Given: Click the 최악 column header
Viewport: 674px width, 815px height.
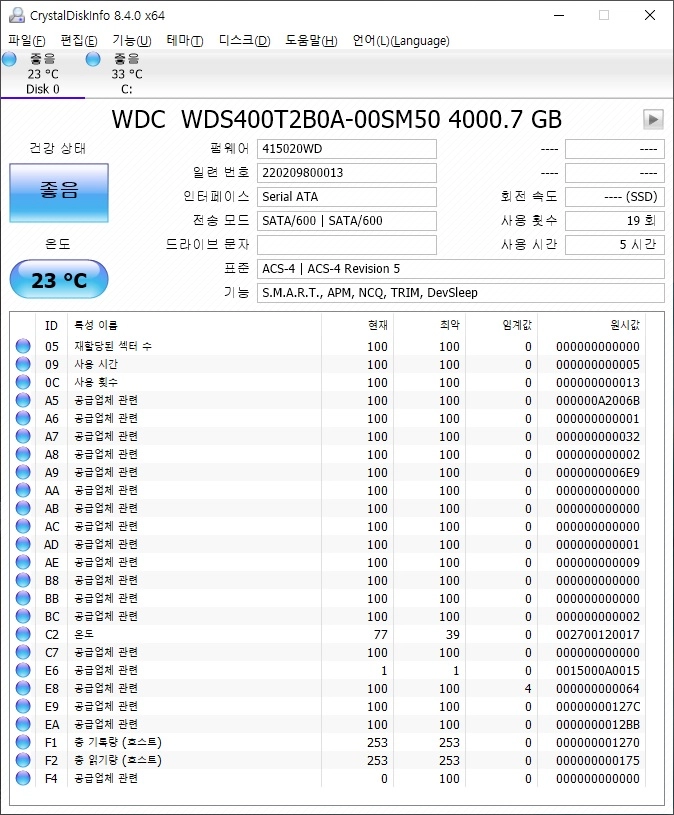Looking at the screenshot, I should click(x=429, y=325).
